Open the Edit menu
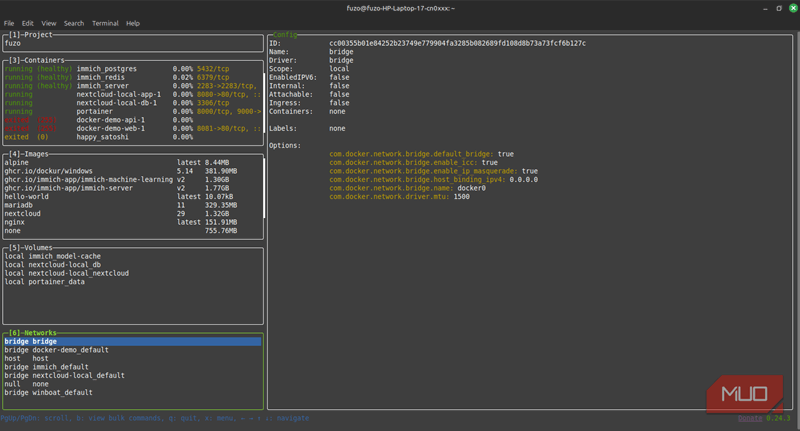 (28, 23)
